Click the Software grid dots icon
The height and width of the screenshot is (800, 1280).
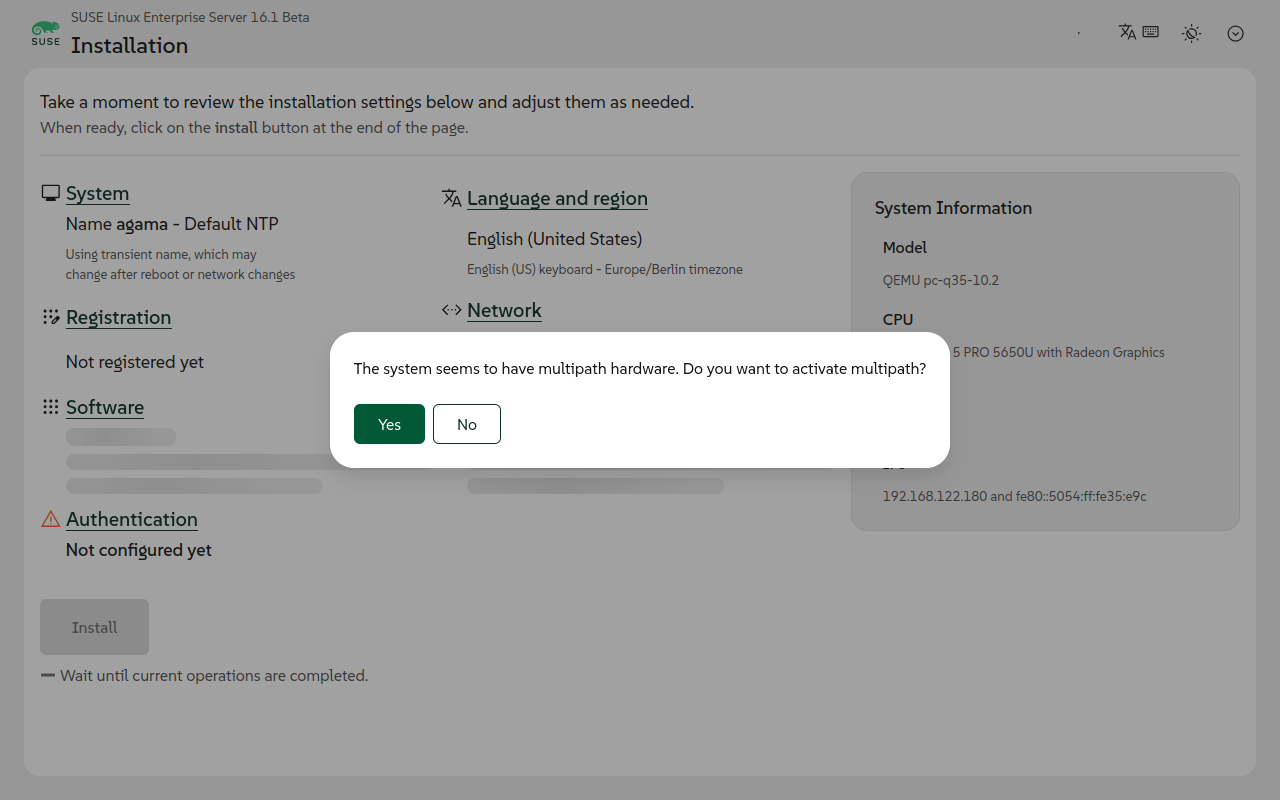(50, 407)
